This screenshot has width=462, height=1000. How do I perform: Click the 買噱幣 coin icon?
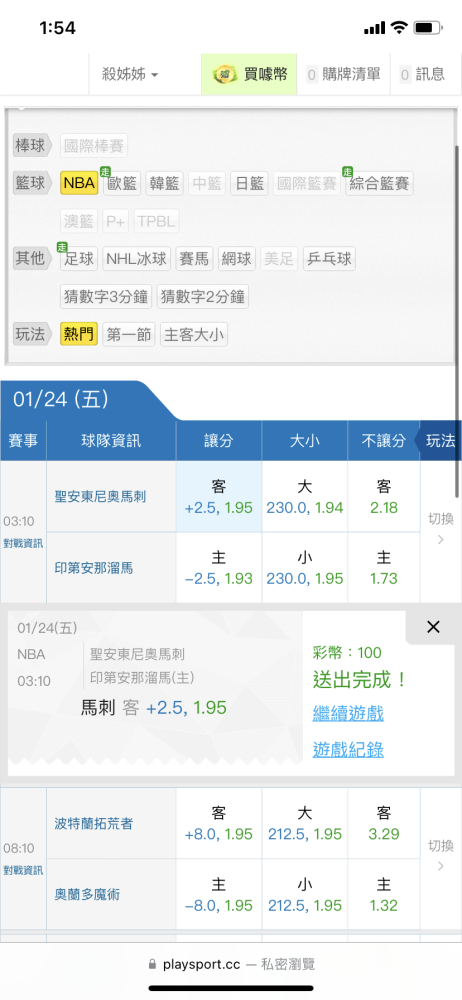click(x=225, y=75)
